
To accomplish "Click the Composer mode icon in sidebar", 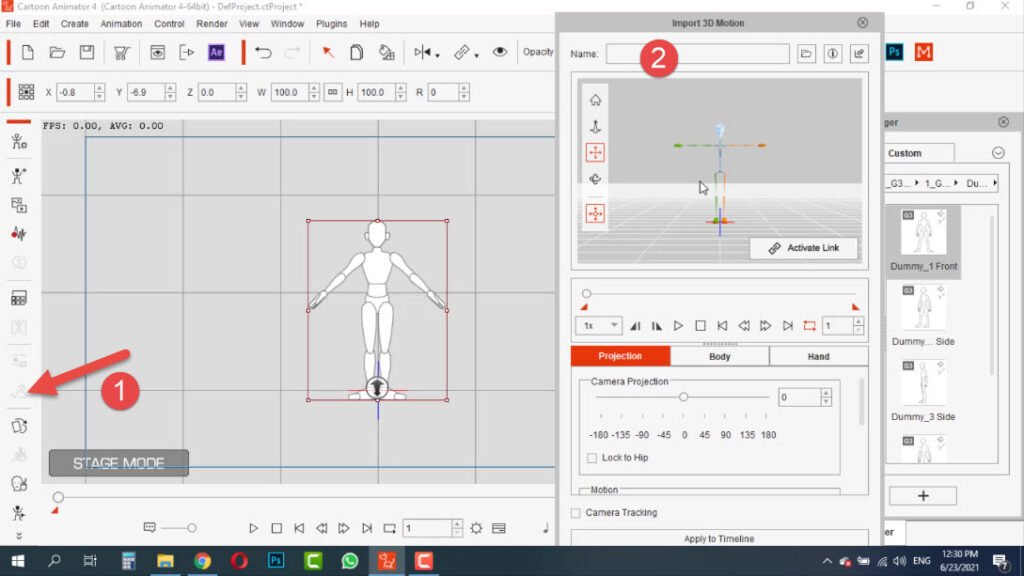I will point(18,141).
